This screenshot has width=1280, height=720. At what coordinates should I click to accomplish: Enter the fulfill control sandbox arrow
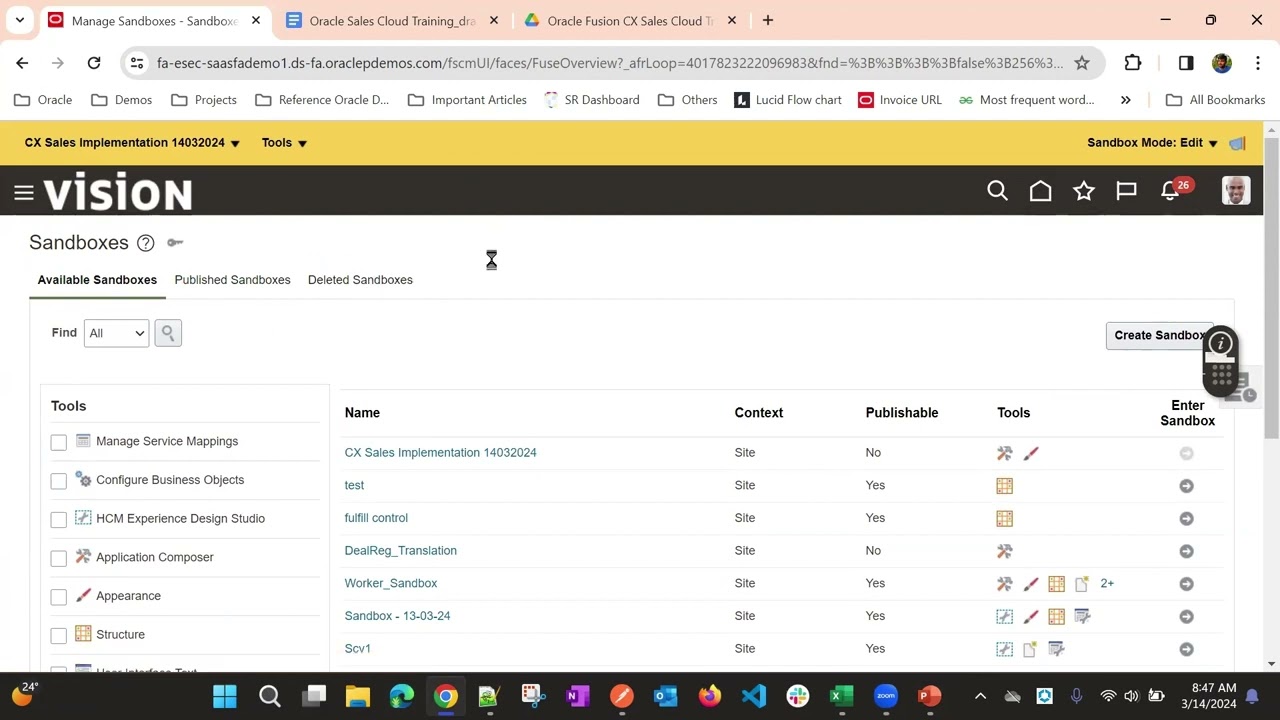[1186, 518]
